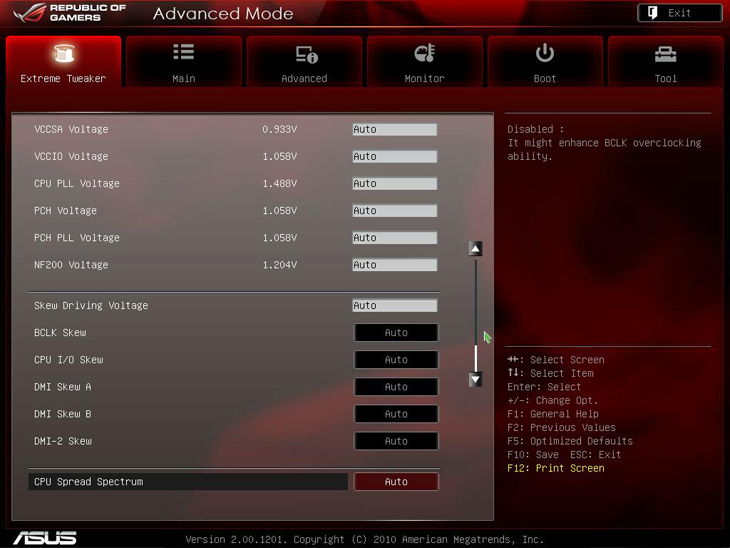Click the VCCSA Voltage input field
730x548 pixels.
coord(394,130)
